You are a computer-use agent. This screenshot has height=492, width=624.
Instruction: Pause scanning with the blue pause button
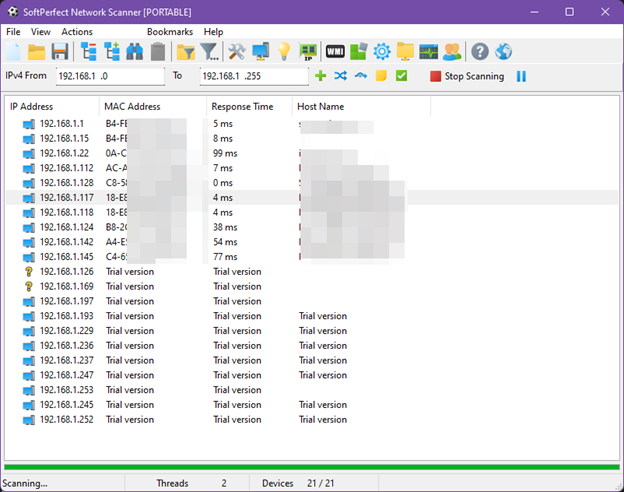521,76
